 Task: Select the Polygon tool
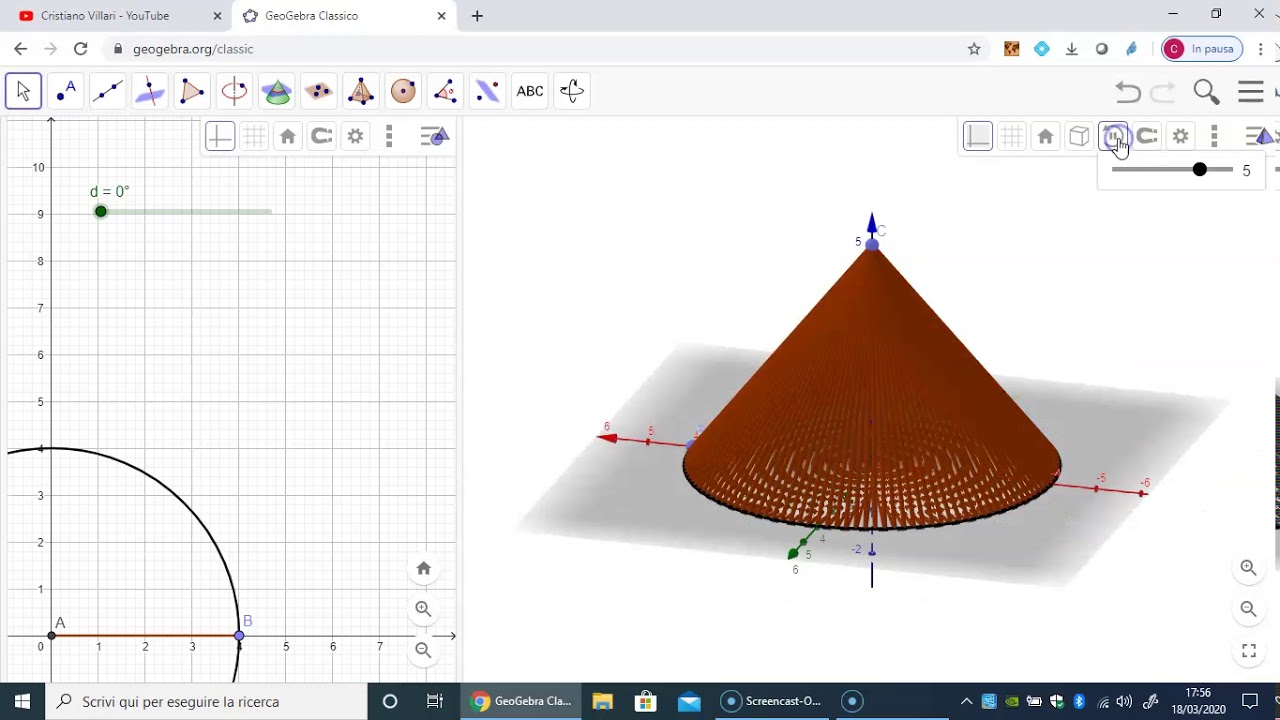click(192, 91)
